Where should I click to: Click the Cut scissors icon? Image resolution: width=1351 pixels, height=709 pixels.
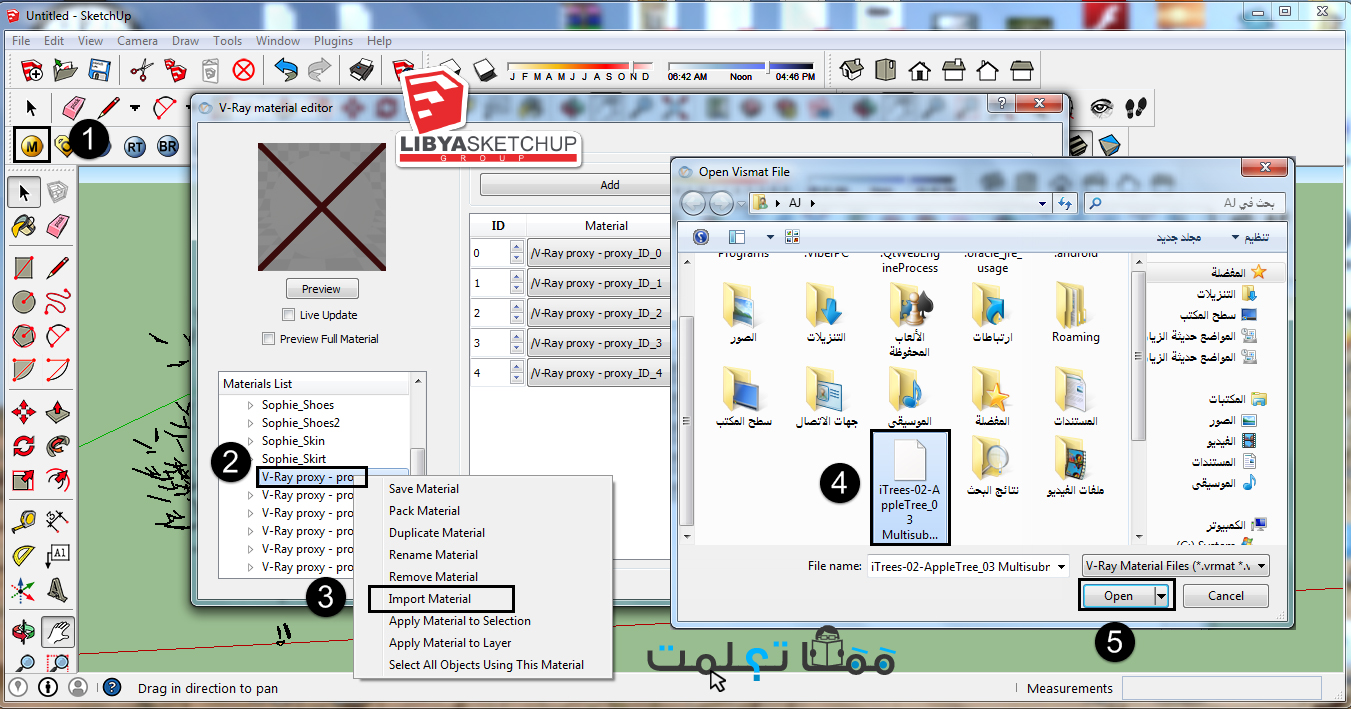click(141, 70)
